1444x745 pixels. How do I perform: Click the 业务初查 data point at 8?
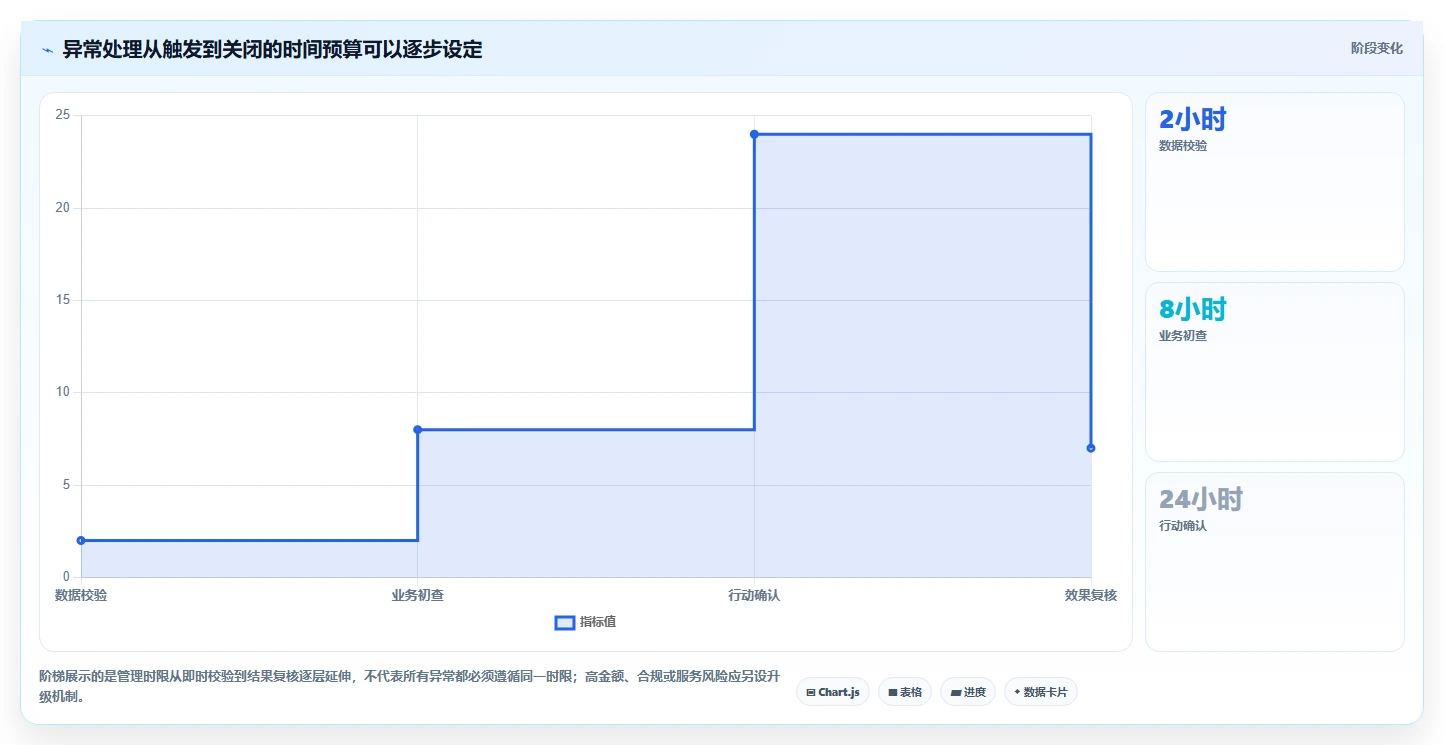tap(418, 430)
